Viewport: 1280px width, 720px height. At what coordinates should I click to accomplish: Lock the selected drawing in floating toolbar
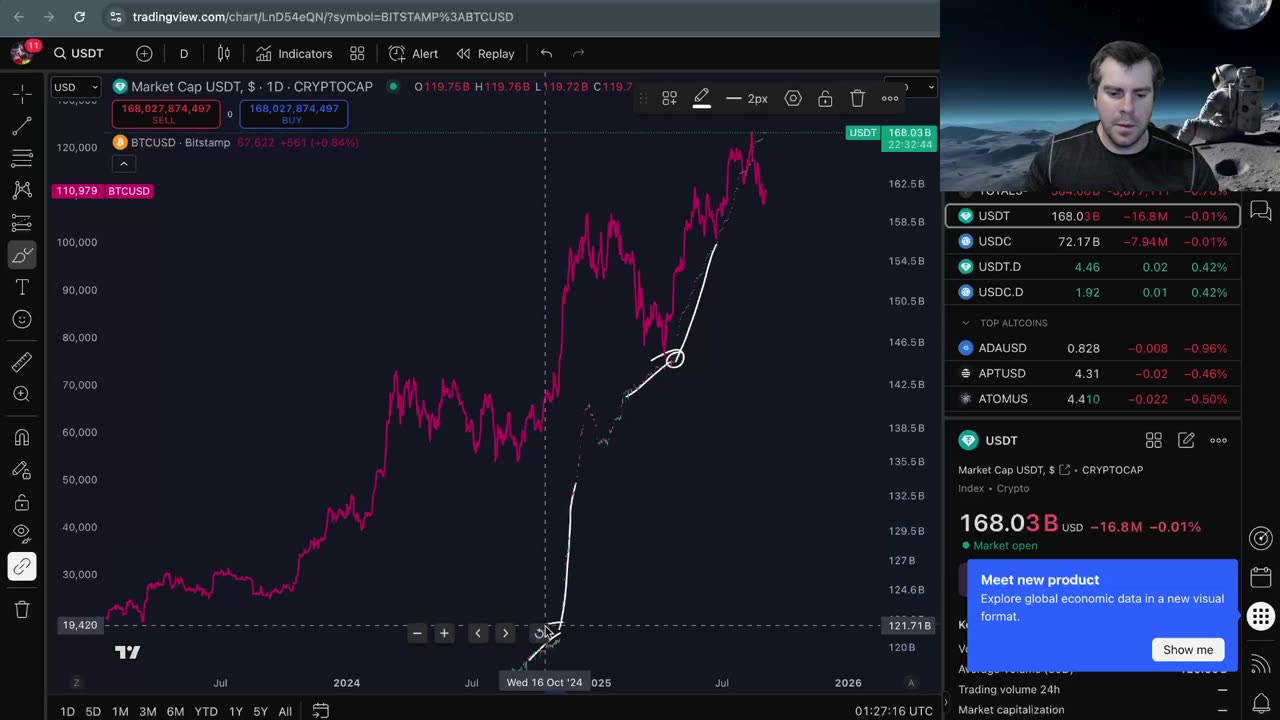click(825, 98)
